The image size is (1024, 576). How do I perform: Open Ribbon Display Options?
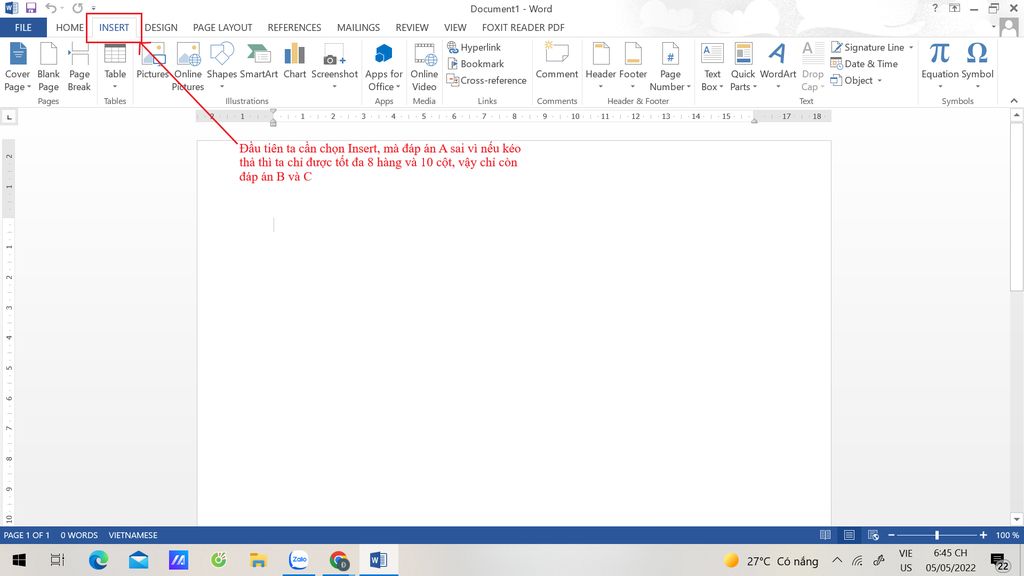(954, 8)
